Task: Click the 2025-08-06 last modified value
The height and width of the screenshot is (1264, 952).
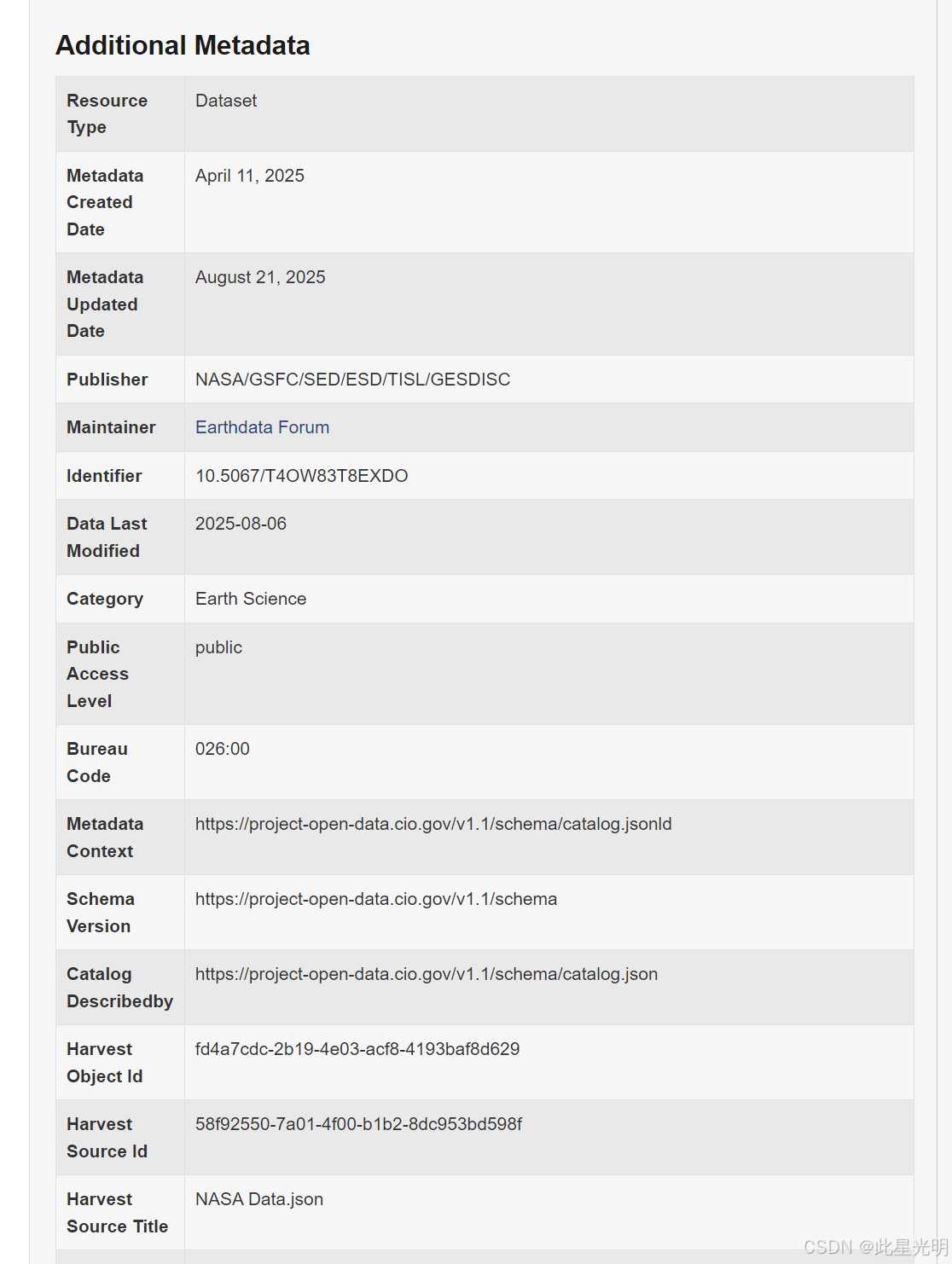Action: [x=241, y=524]
